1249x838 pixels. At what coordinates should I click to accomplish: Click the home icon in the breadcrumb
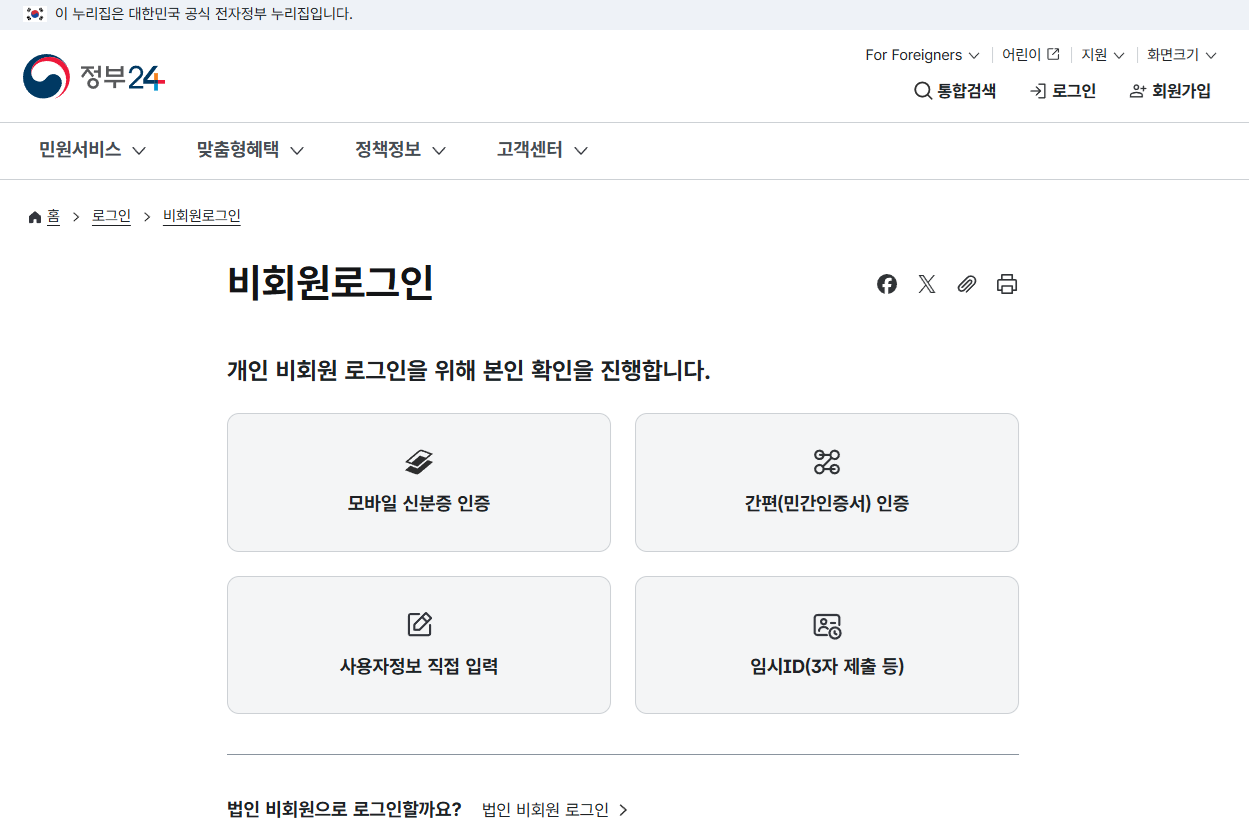(x=33, y=215)
